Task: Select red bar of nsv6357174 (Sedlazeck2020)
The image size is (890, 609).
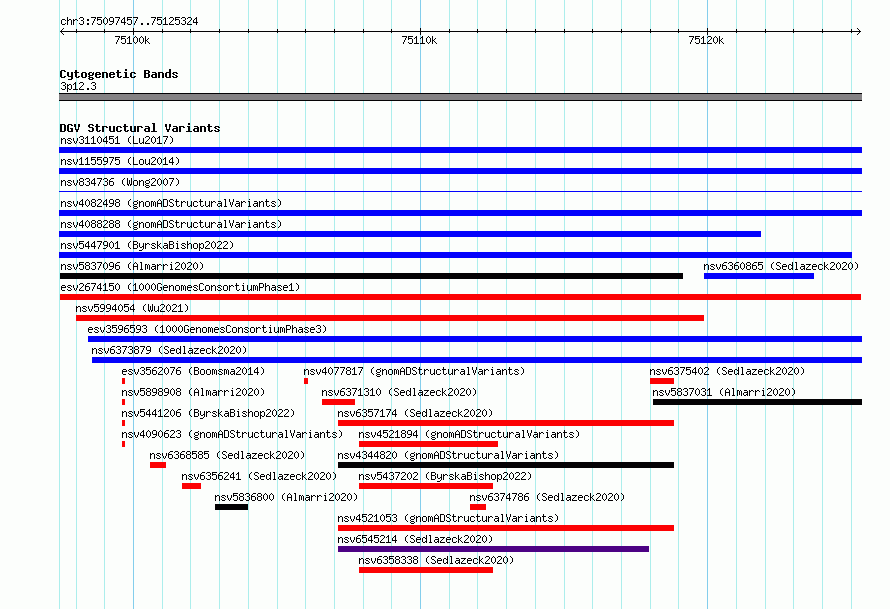Action: tap(506, 423)
